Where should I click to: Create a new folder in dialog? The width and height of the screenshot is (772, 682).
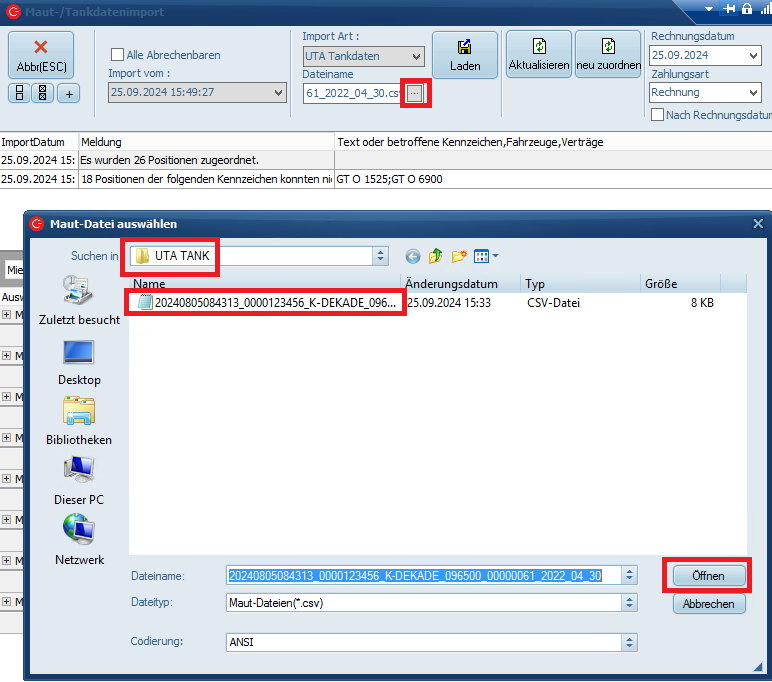[x=459, y=256]
